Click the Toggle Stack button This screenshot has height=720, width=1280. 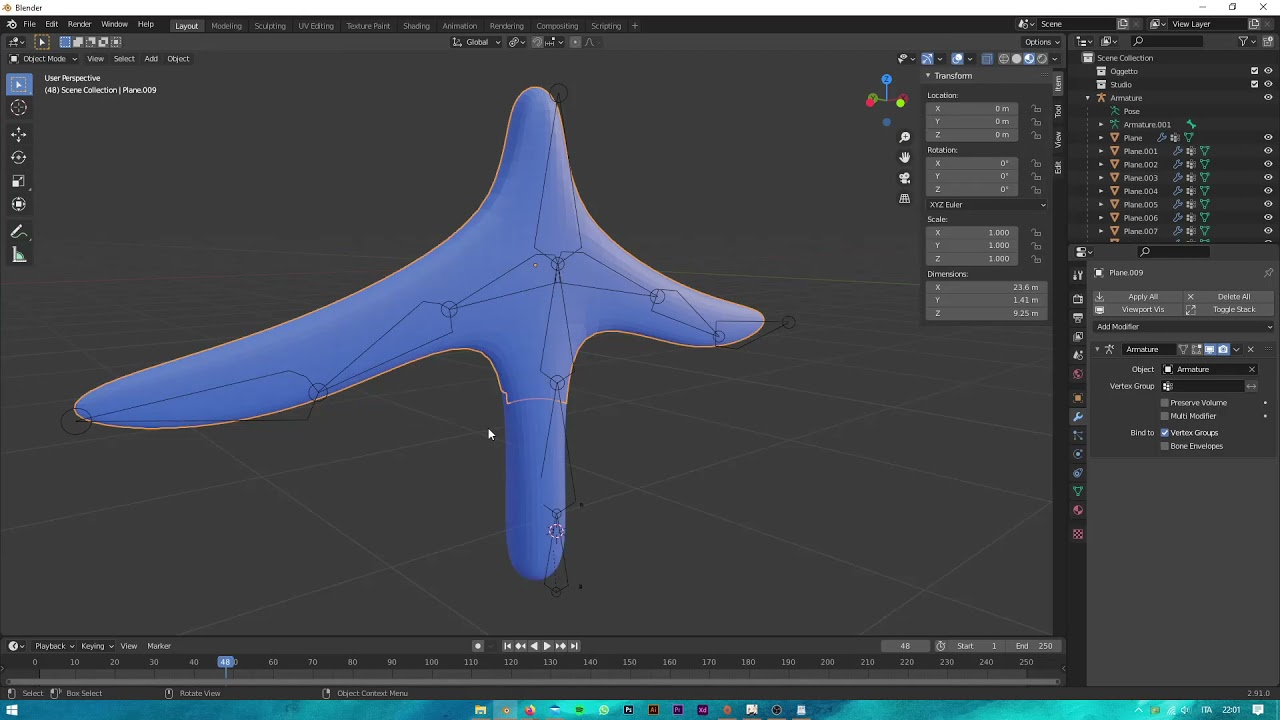[x=1230, y=310]
